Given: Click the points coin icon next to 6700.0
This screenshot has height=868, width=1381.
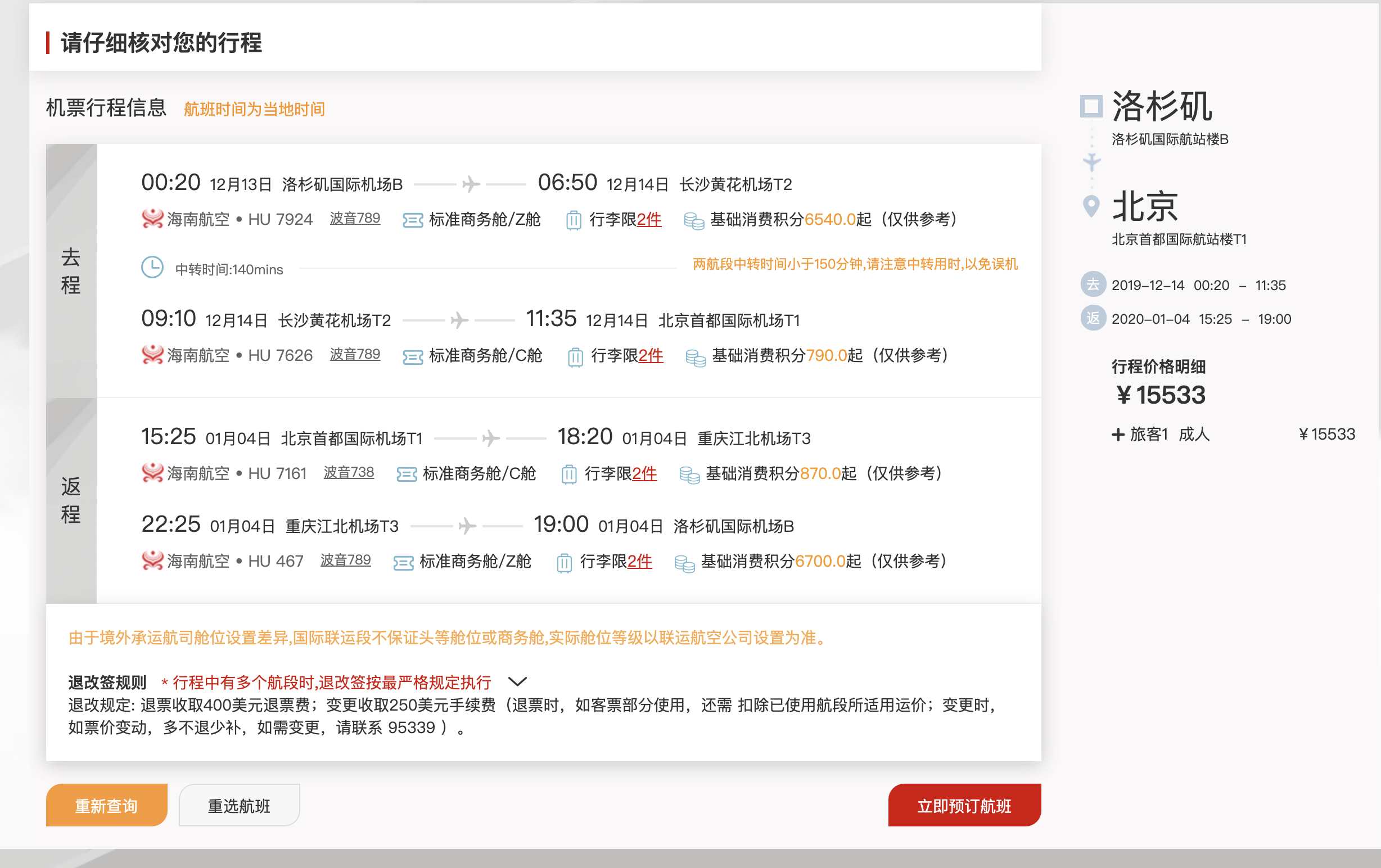Looking at the screenshot, I should click(685, 563).
